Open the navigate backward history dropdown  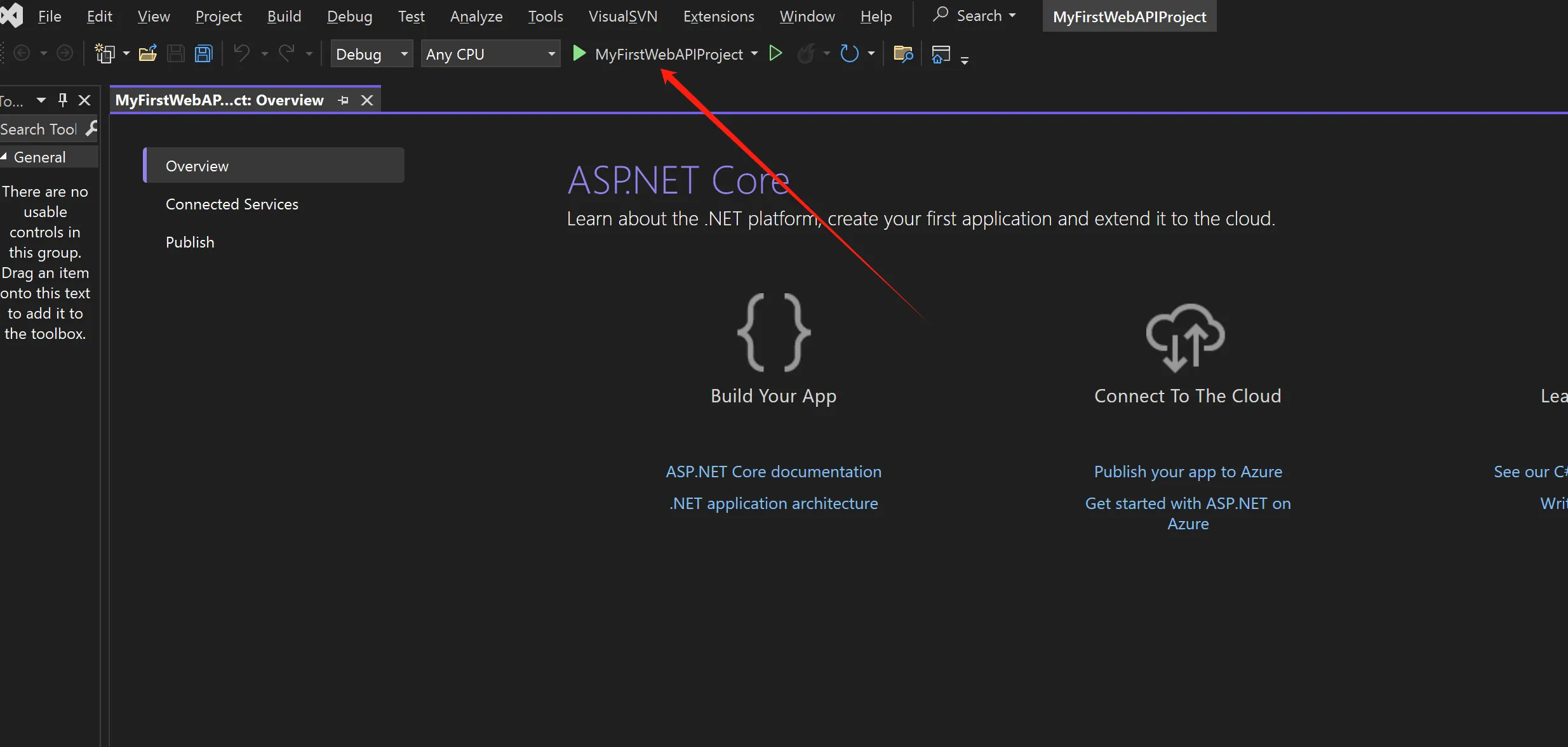click(x=43, y=53)
